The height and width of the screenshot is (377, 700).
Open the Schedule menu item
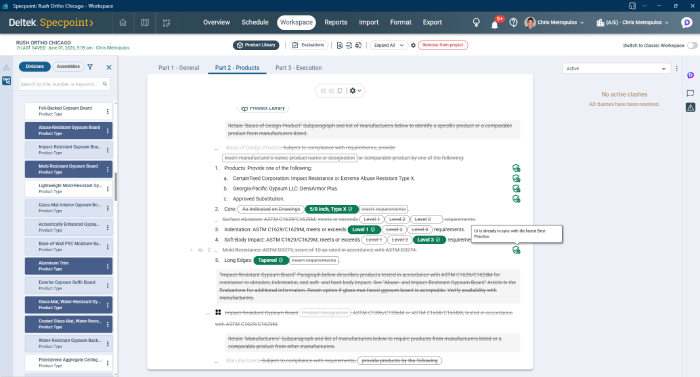255,22
